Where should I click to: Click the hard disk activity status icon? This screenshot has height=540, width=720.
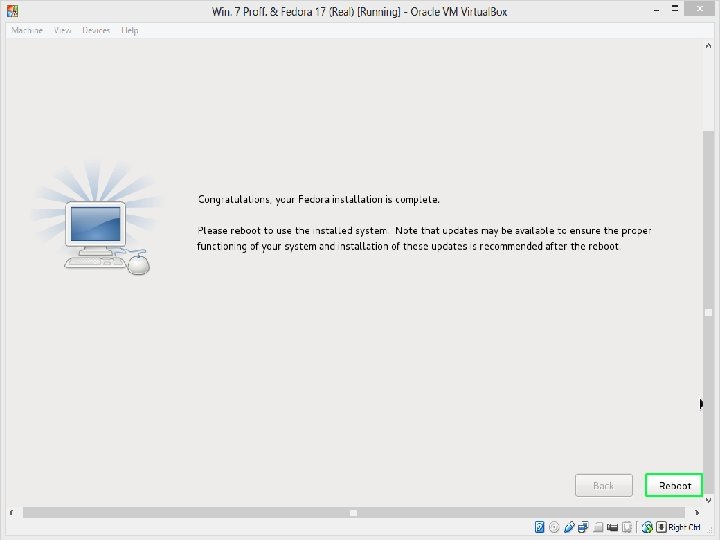point(540,527)
